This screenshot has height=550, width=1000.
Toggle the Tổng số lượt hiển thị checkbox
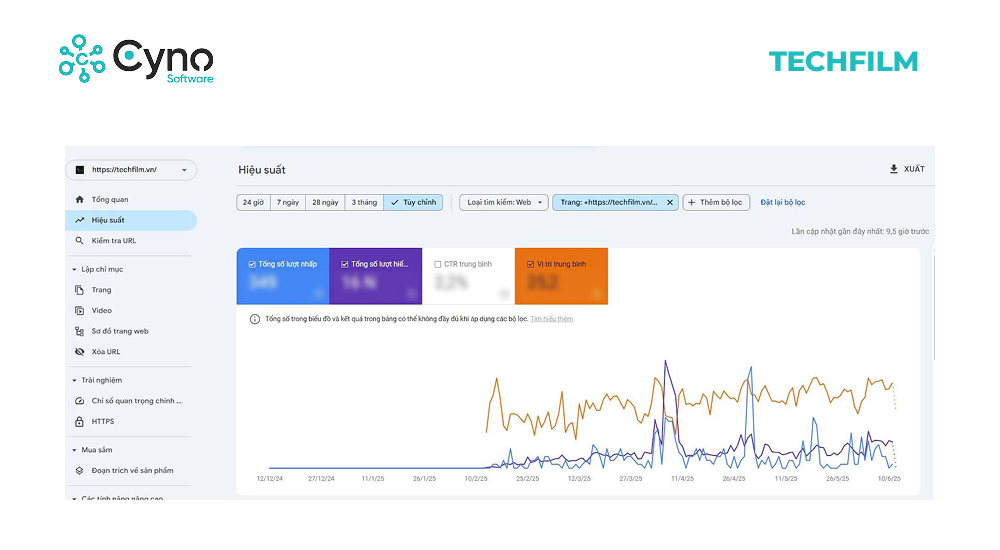(x=344, y=264)
